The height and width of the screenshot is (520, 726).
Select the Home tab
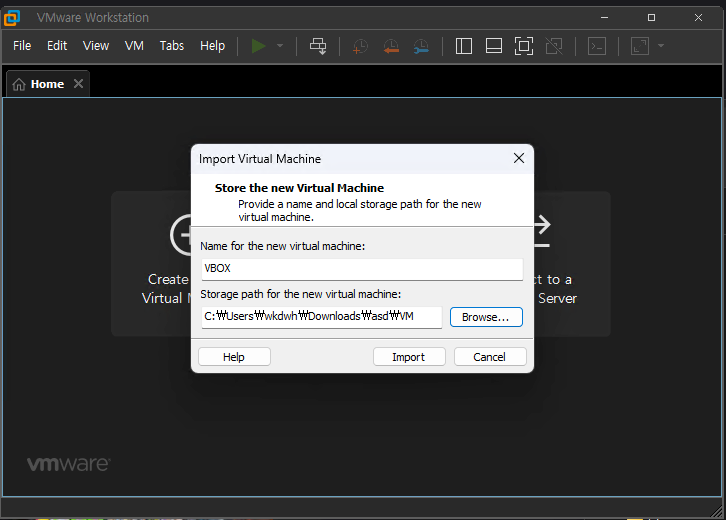click(47, 84)
